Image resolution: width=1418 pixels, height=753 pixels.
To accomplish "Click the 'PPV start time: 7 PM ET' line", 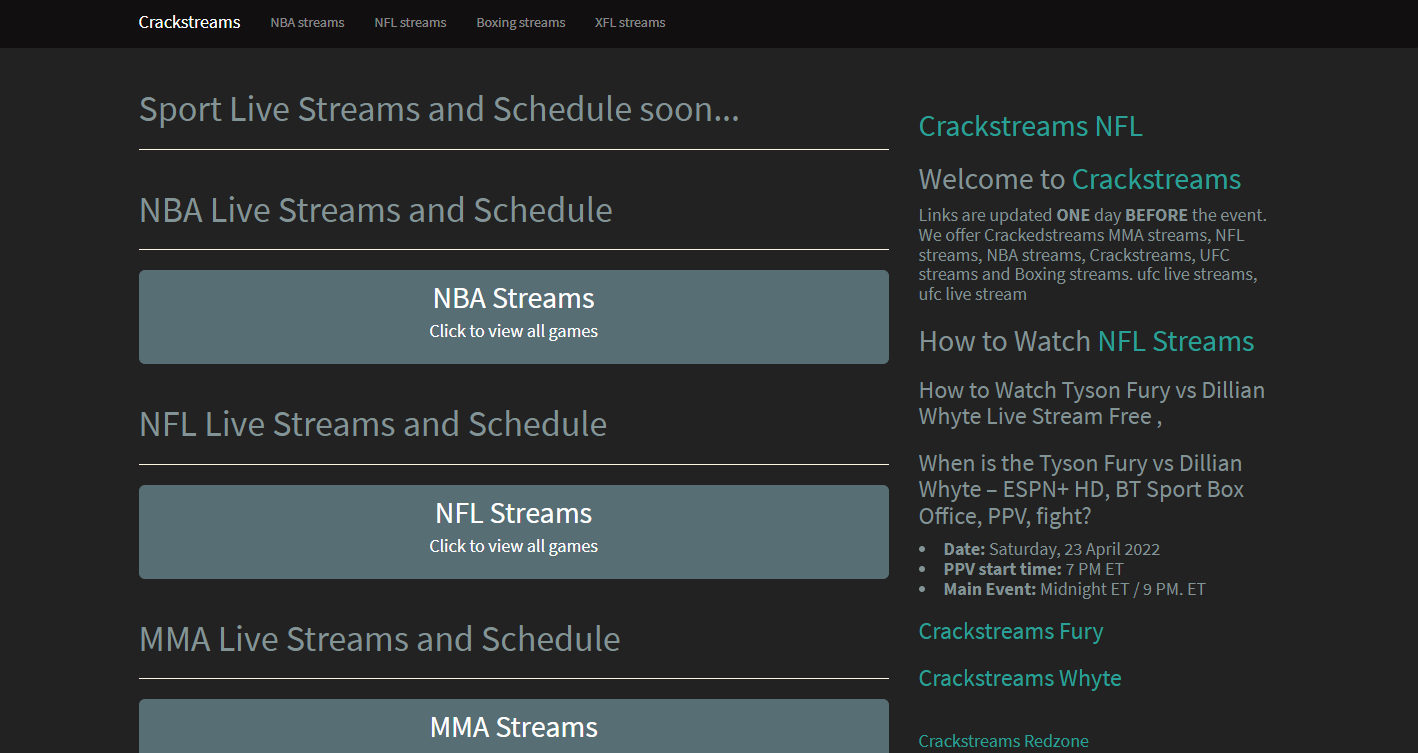I will pyautogui.click(x=1034, y=569).
